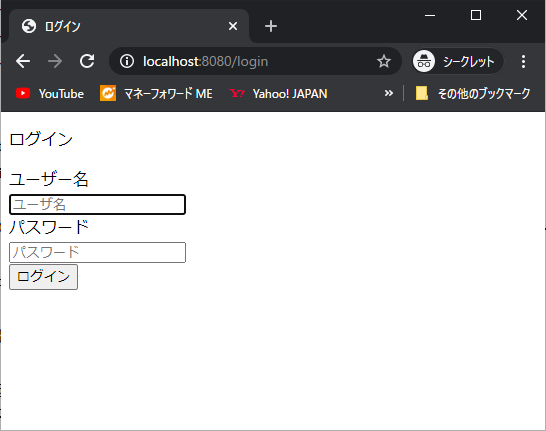546x431 pixels.
Task: Go back with the browser back arrow
Action: point(23,61)
